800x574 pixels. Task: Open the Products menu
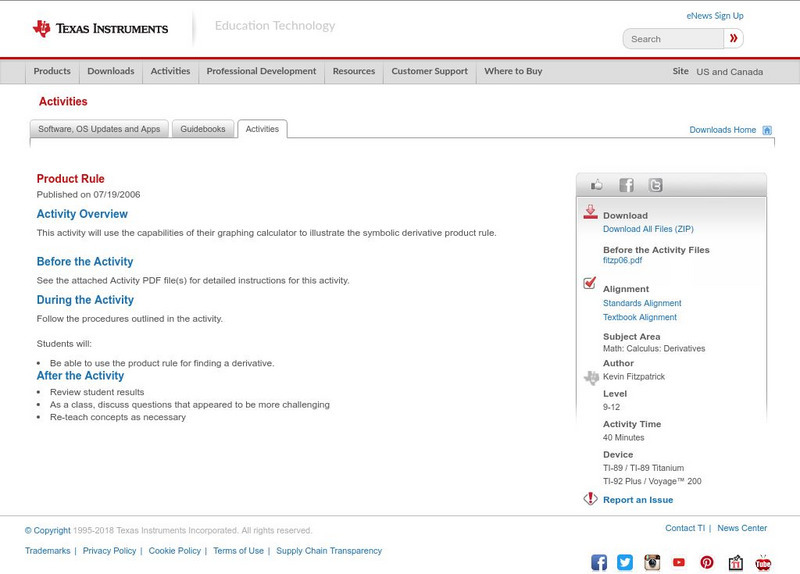pyautogui.click(x=52, y=71)
